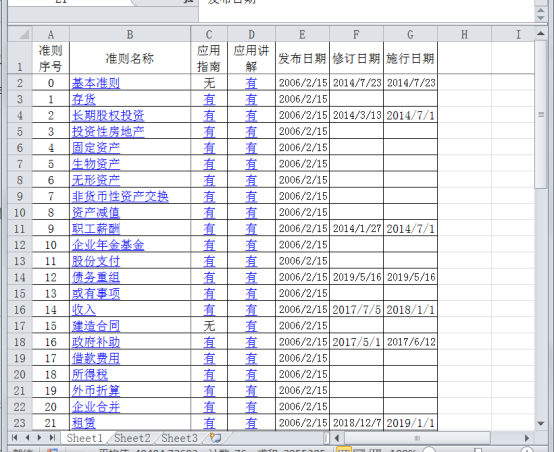Select row 1 header

point(20,58)
